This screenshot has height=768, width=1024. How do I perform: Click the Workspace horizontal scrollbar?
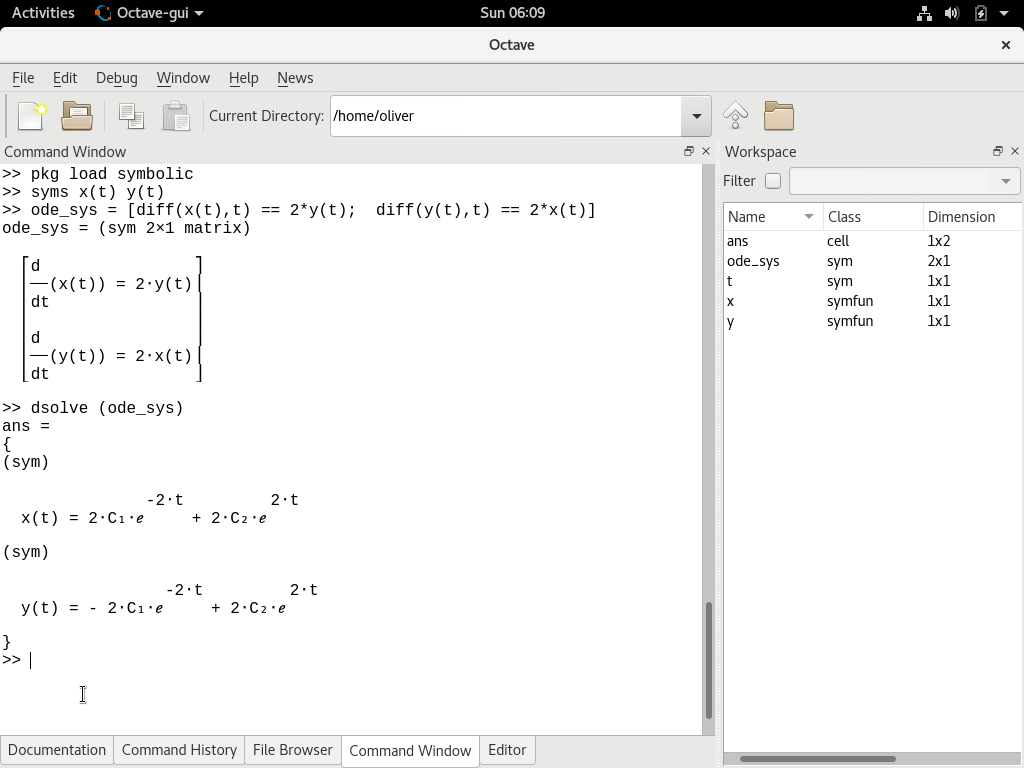point(818,760)
